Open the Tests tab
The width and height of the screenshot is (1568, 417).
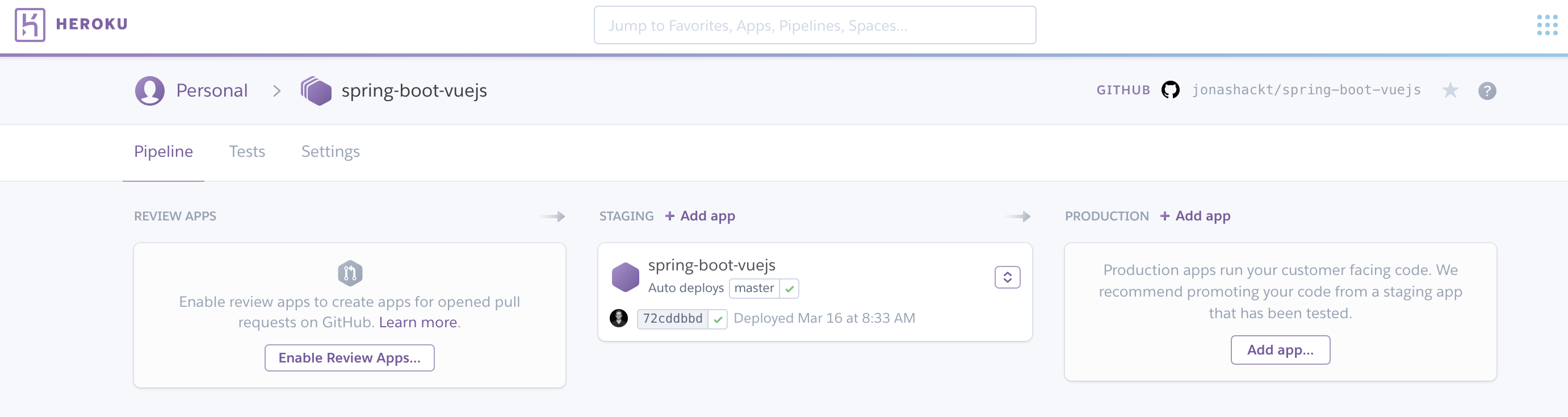click(247, 152)
